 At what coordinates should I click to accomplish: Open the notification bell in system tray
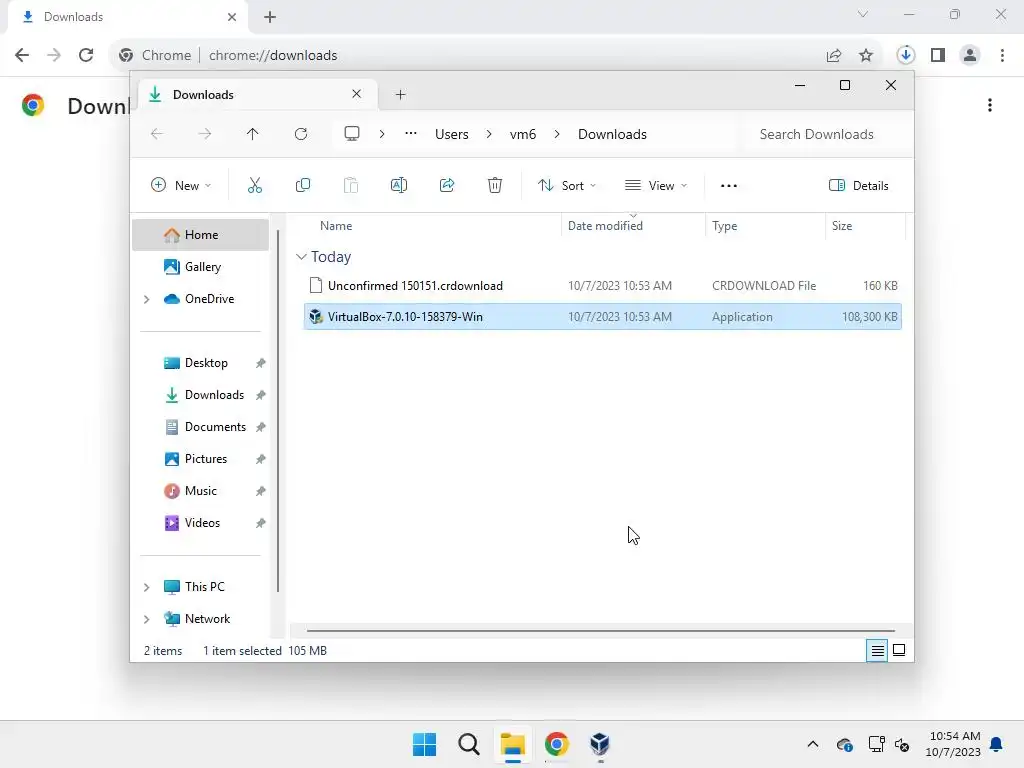pos(997,744)
